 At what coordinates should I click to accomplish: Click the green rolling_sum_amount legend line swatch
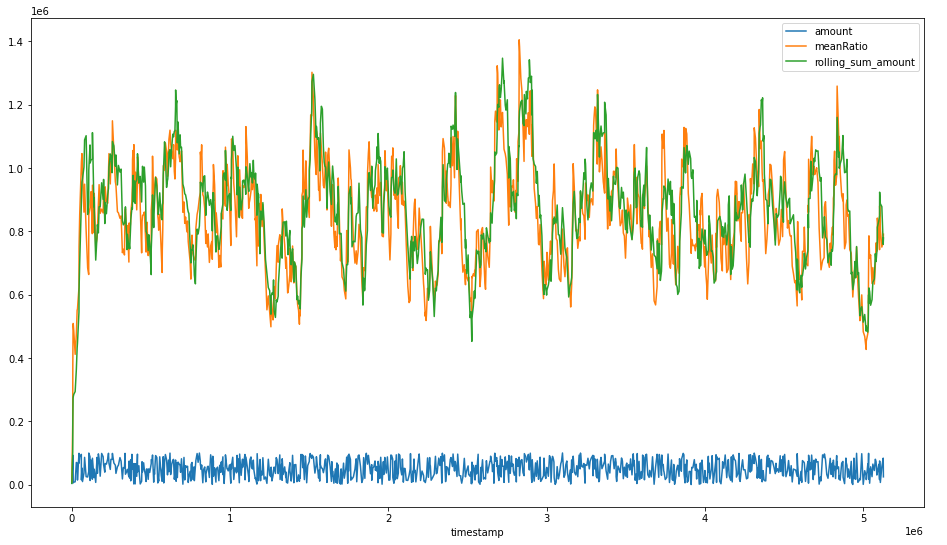(798, 62)
